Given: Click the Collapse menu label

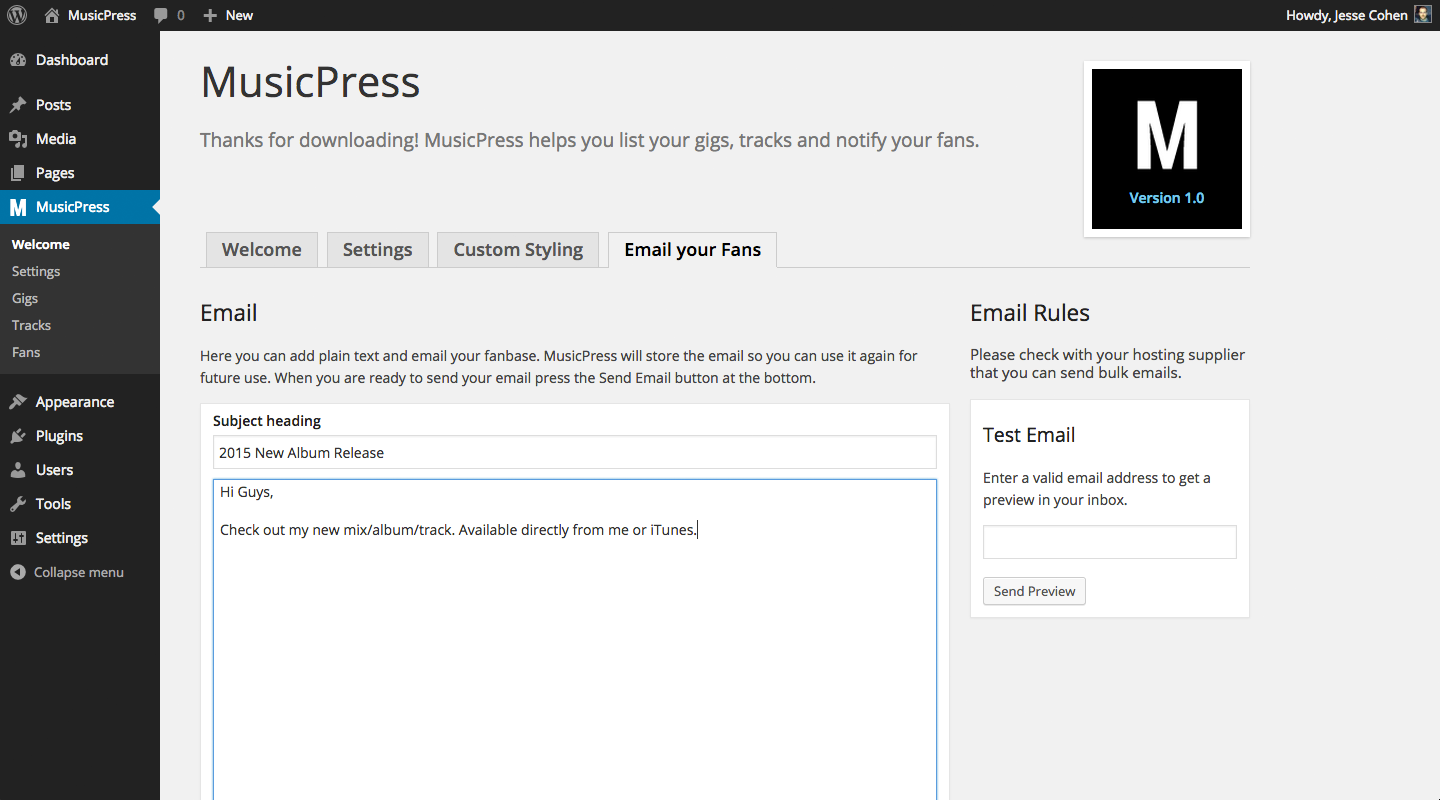Looking at the screenshot, I should pos(79,572).
